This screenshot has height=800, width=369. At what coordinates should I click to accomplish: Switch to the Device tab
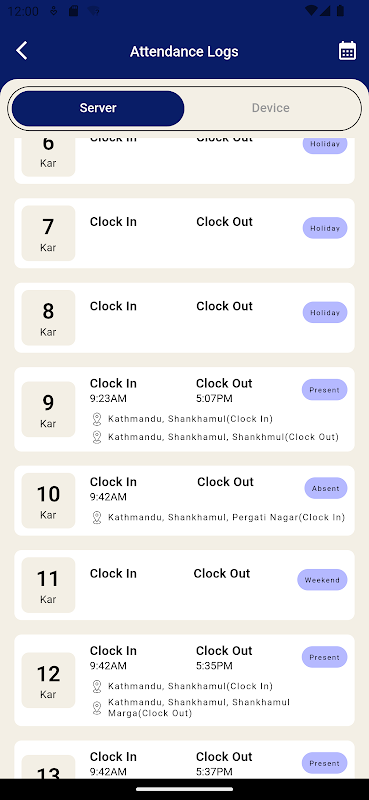tap(270, 108)
